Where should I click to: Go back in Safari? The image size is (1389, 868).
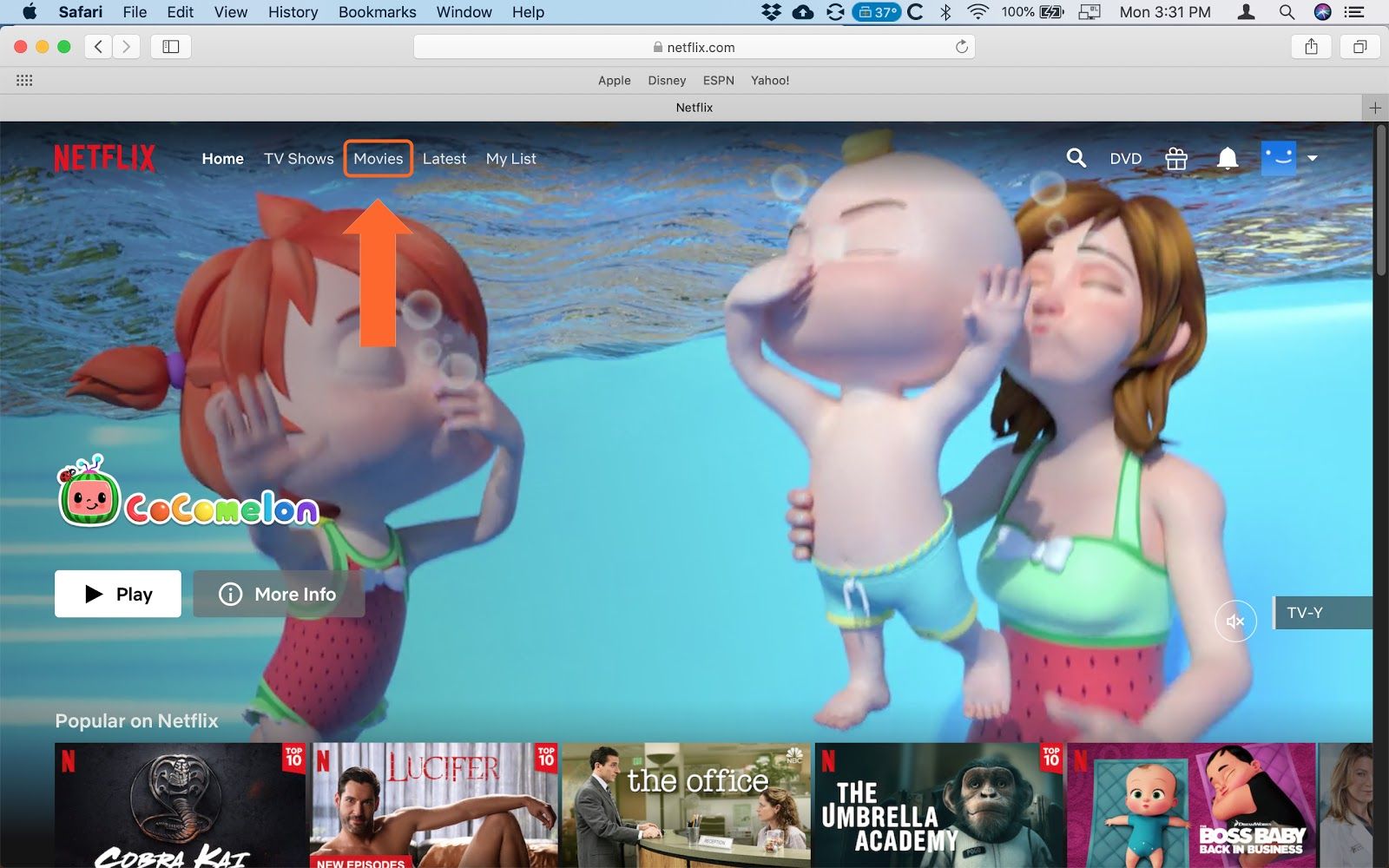coord(98,47)
